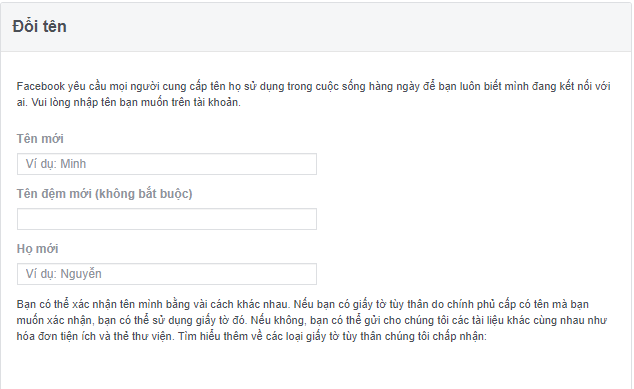
Task: Click the 'Tên đệm mới (không bắt buộc)' label
Action: (x=104, y=194)
